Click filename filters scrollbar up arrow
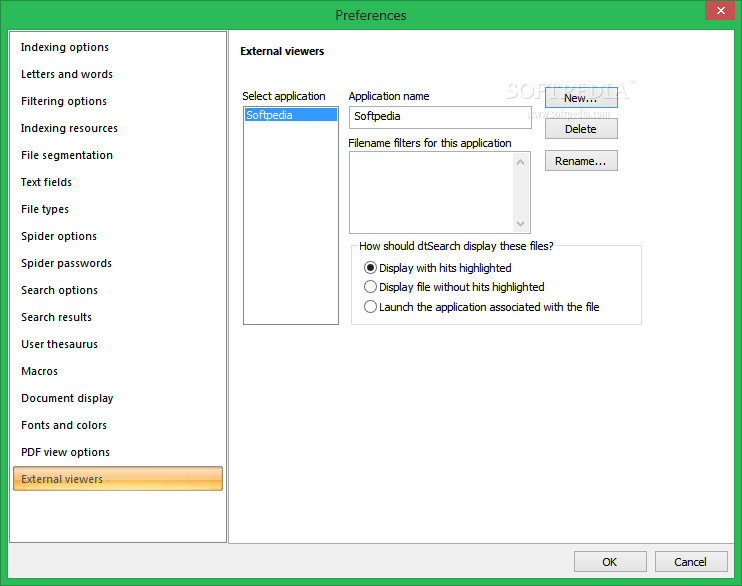Viewport: 742px width, 586px height. click(521, 162)
